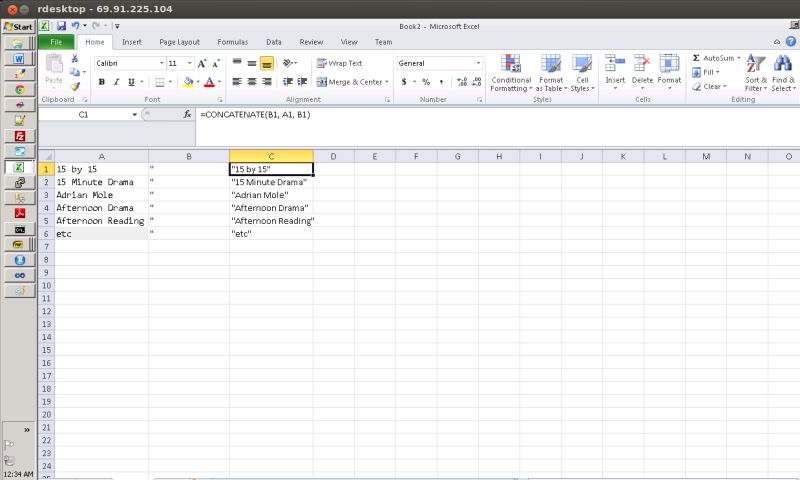
Task: Switch to the Formulas tab
Action: tap(233, 42)
